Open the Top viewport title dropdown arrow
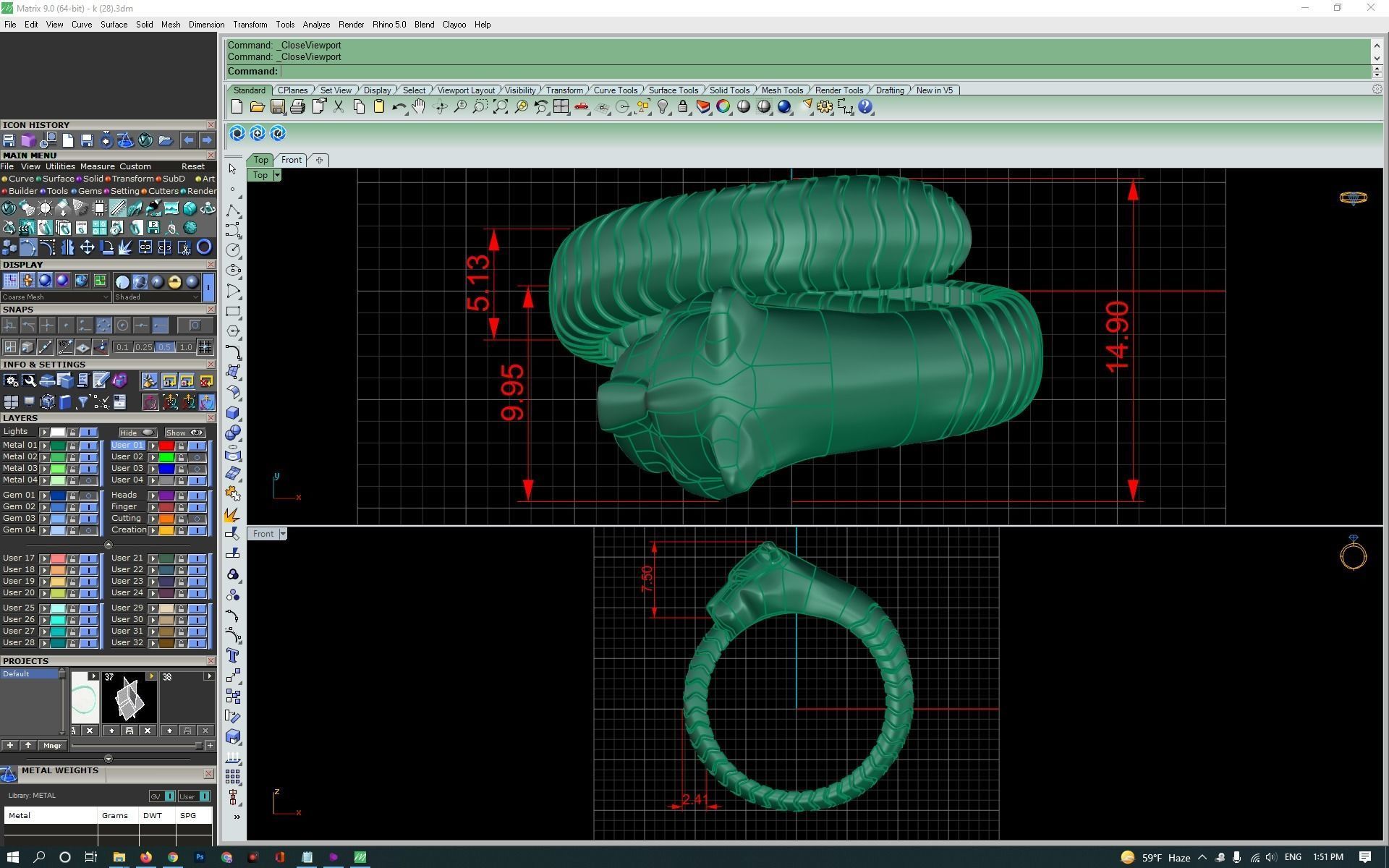The image size is (1389, 868). [x=277, y=175]
